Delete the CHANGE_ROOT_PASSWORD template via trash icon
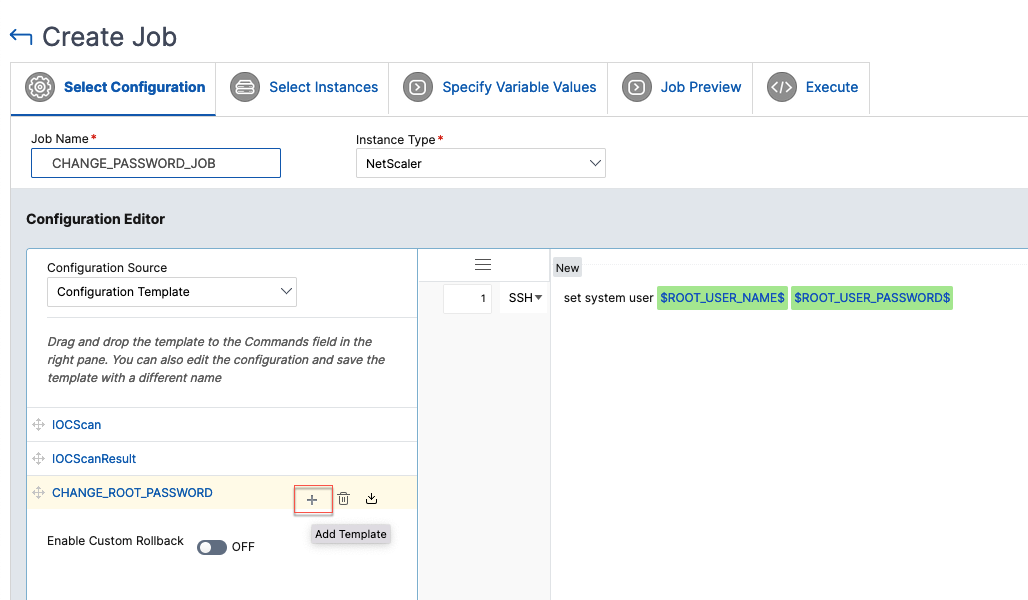The height and width of the screenshot is (600, 1028). (x=344, y=499)
